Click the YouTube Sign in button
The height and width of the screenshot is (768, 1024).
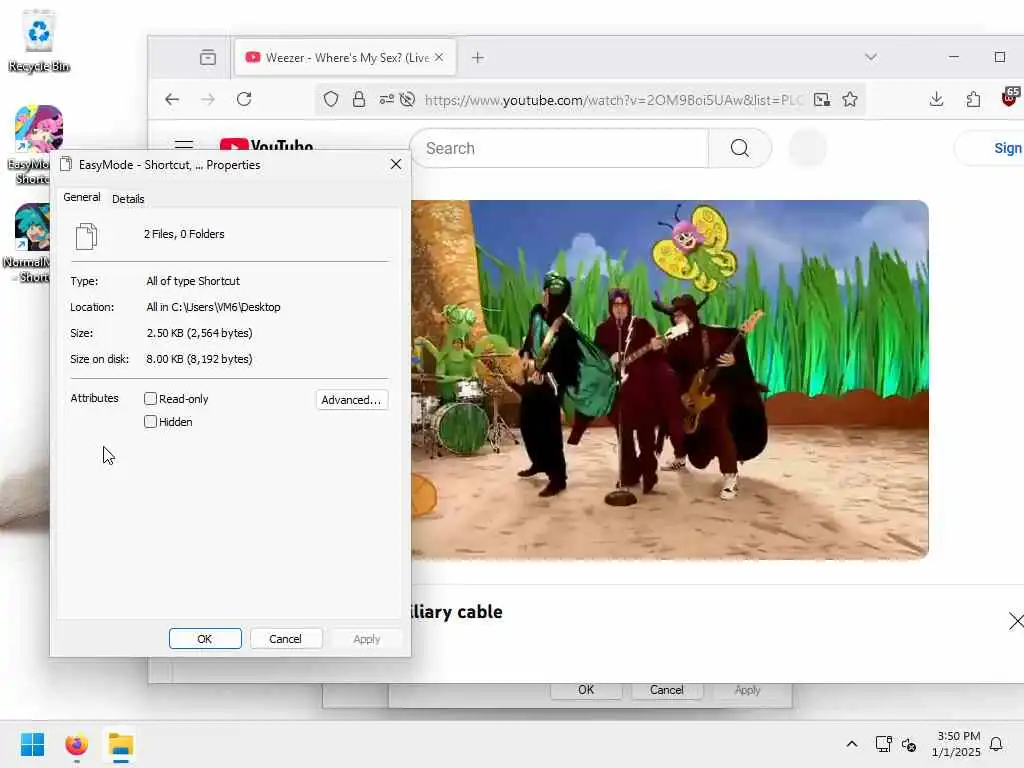(992, 148)
